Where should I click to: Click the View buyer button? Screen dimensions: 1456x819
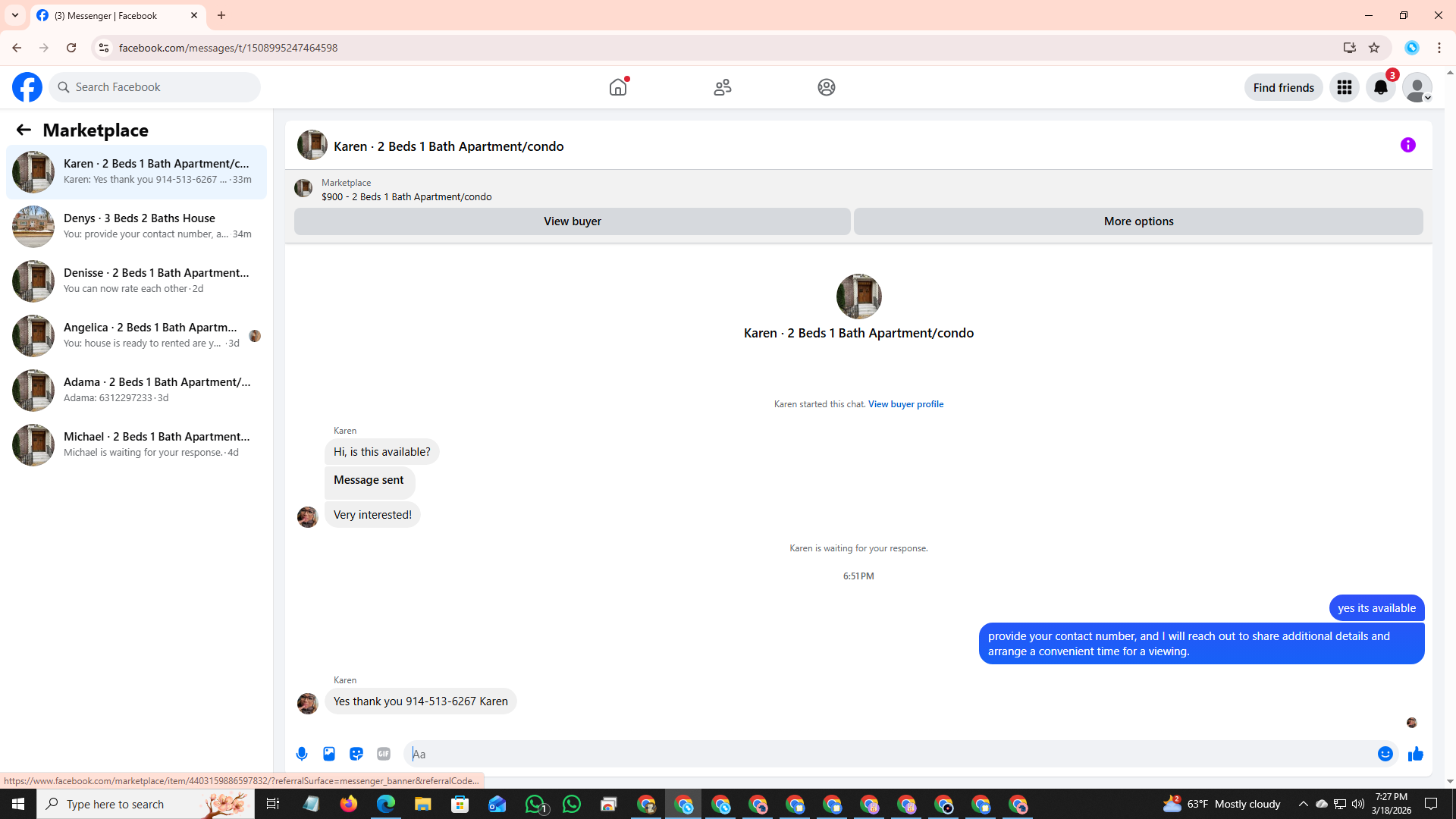(572, 221)
